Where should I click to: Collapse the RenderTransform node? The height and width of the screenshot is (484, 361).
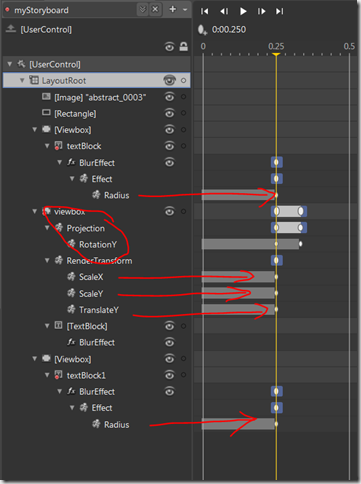[47, 260]
